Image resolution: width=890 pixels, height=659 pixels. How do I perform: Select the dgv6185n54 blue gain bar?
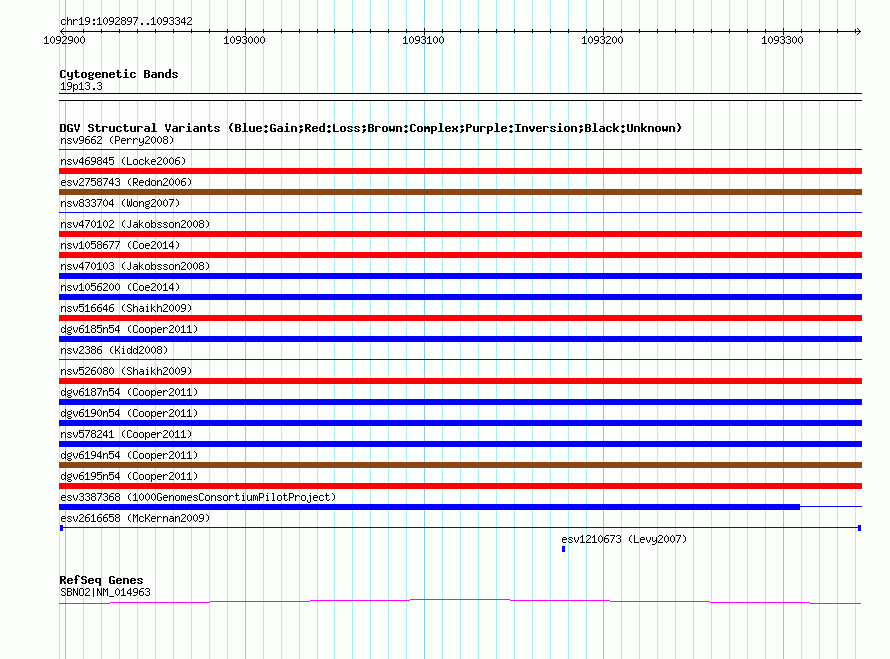(460, 339)
